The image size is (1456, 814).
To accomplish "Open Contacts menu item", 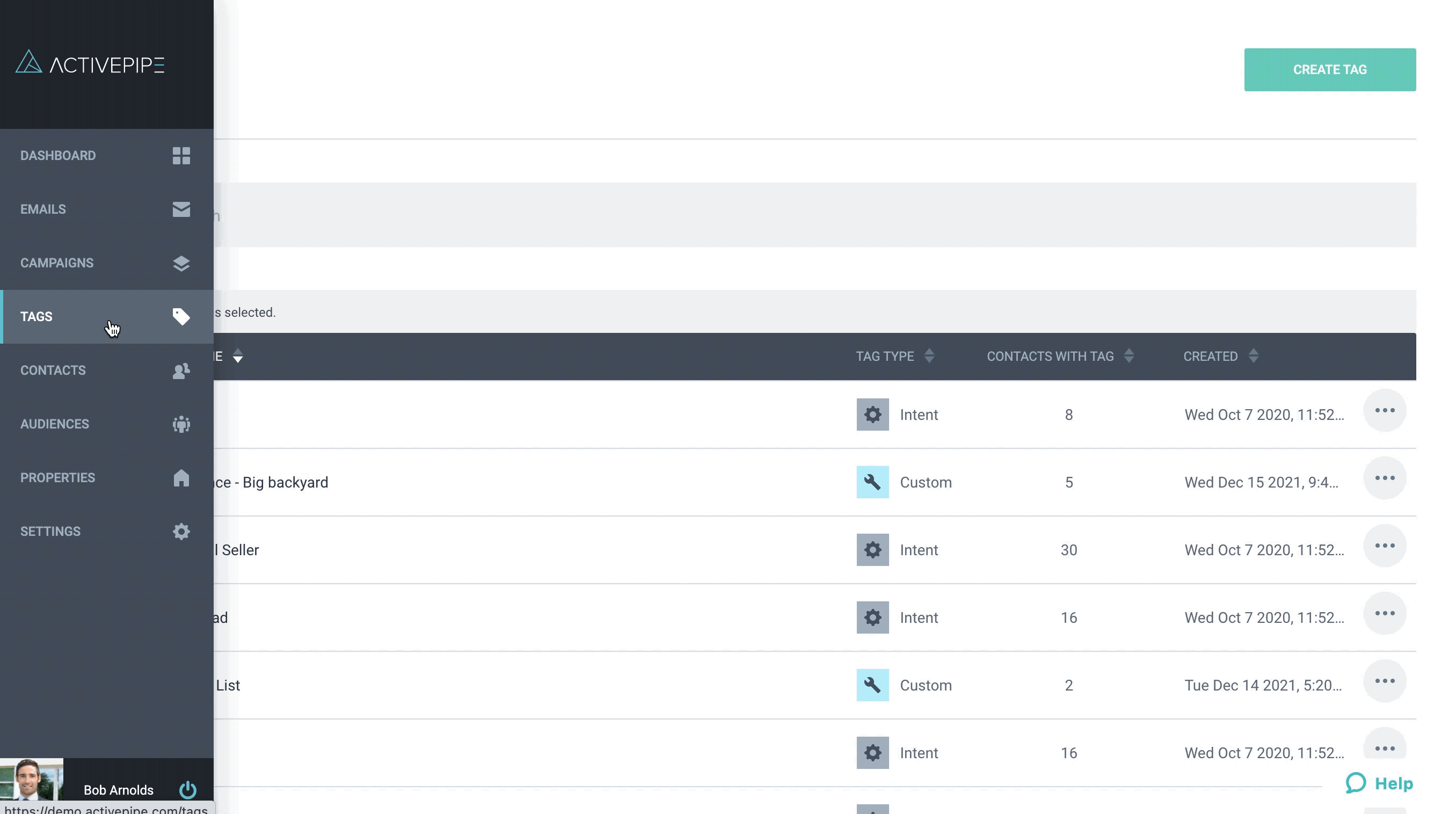I will 107,370.
